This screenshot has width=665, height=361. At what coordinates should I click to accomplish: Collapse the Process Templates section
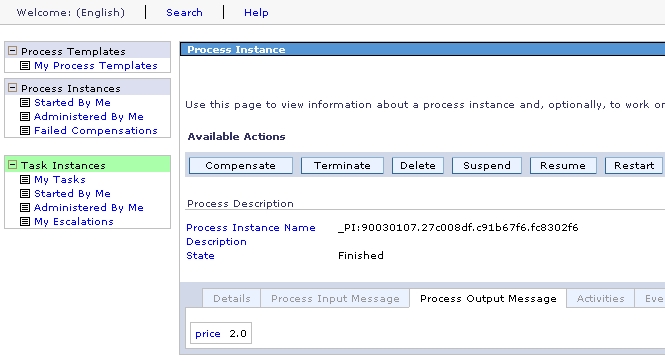coord(12,51)
